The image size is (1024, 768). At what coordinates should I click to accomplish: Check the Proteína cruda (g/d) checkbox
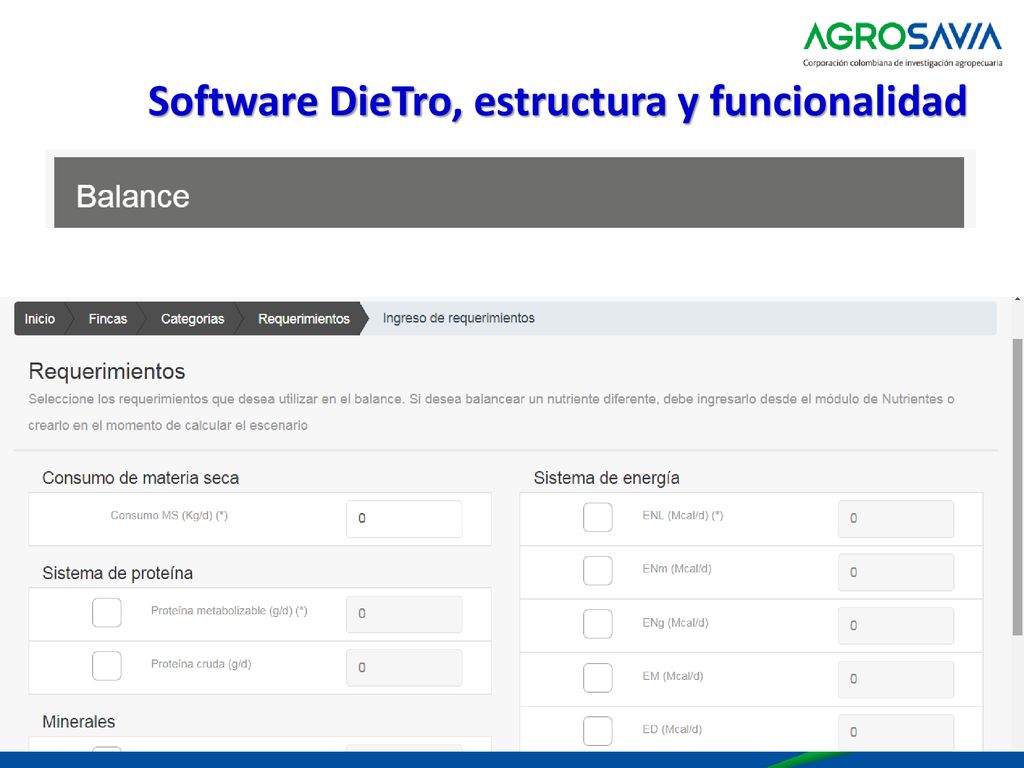point(106,665)
